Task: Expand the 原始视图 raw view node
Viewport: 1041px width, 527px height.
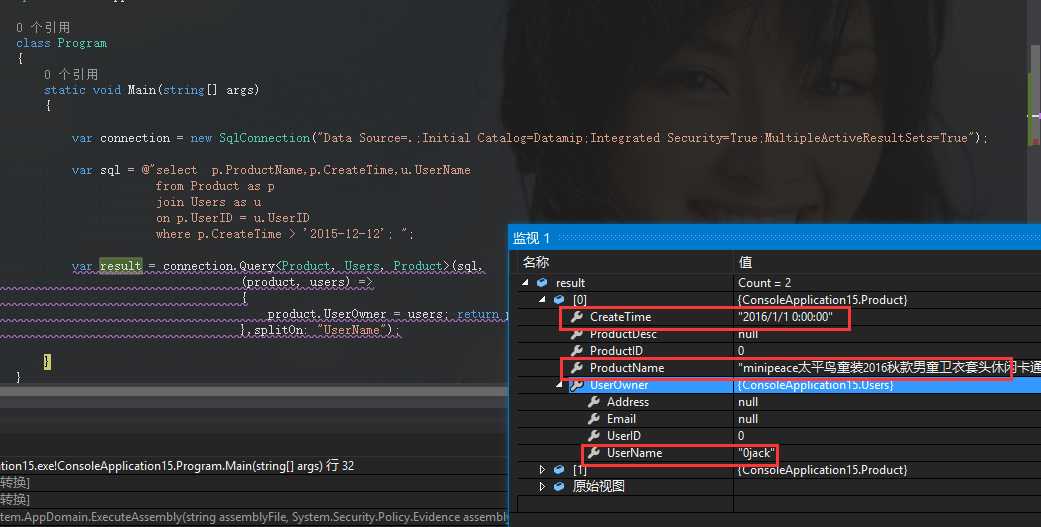Action: [x=543, y=487]
